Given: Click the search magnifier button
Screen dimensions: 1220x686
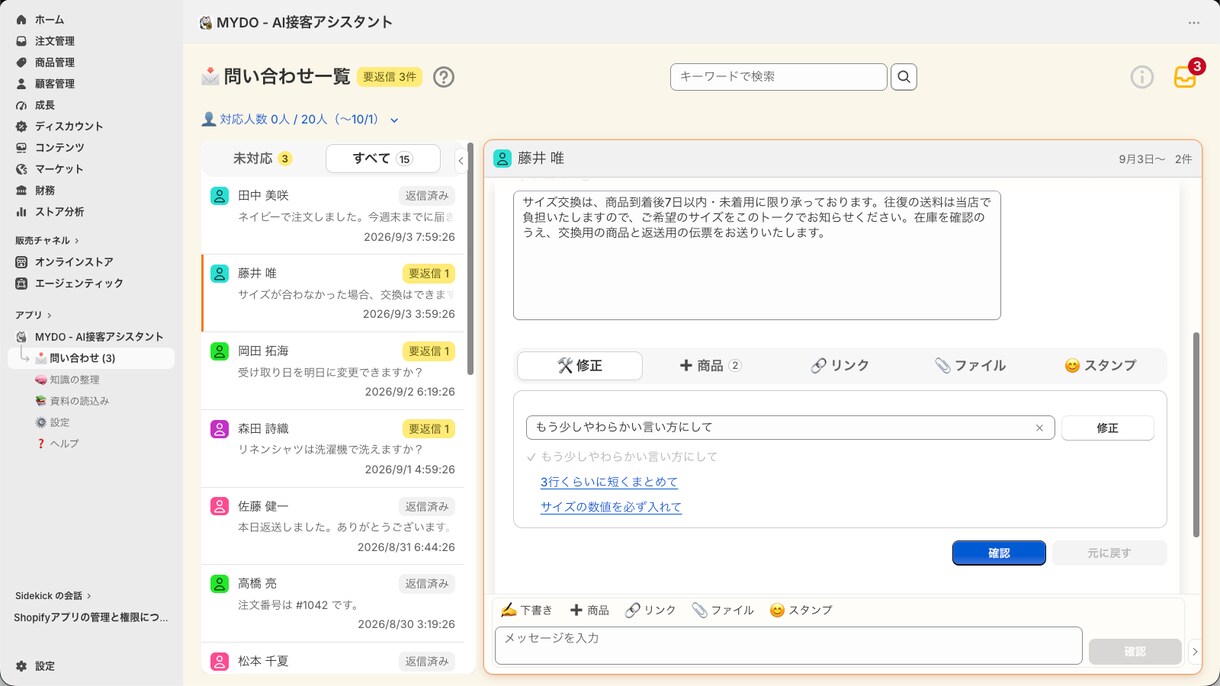Looking at the screenshot, I should click(x=904, y=77).
